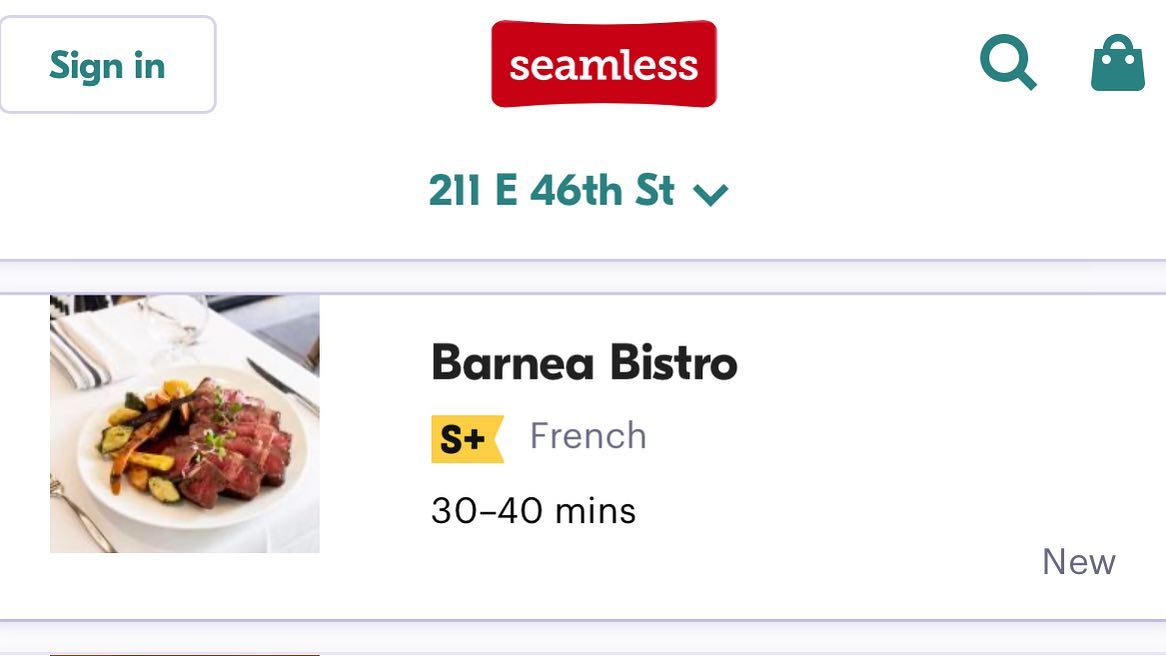Click the chevron beside 211 E 46th St

click(711, 194)
